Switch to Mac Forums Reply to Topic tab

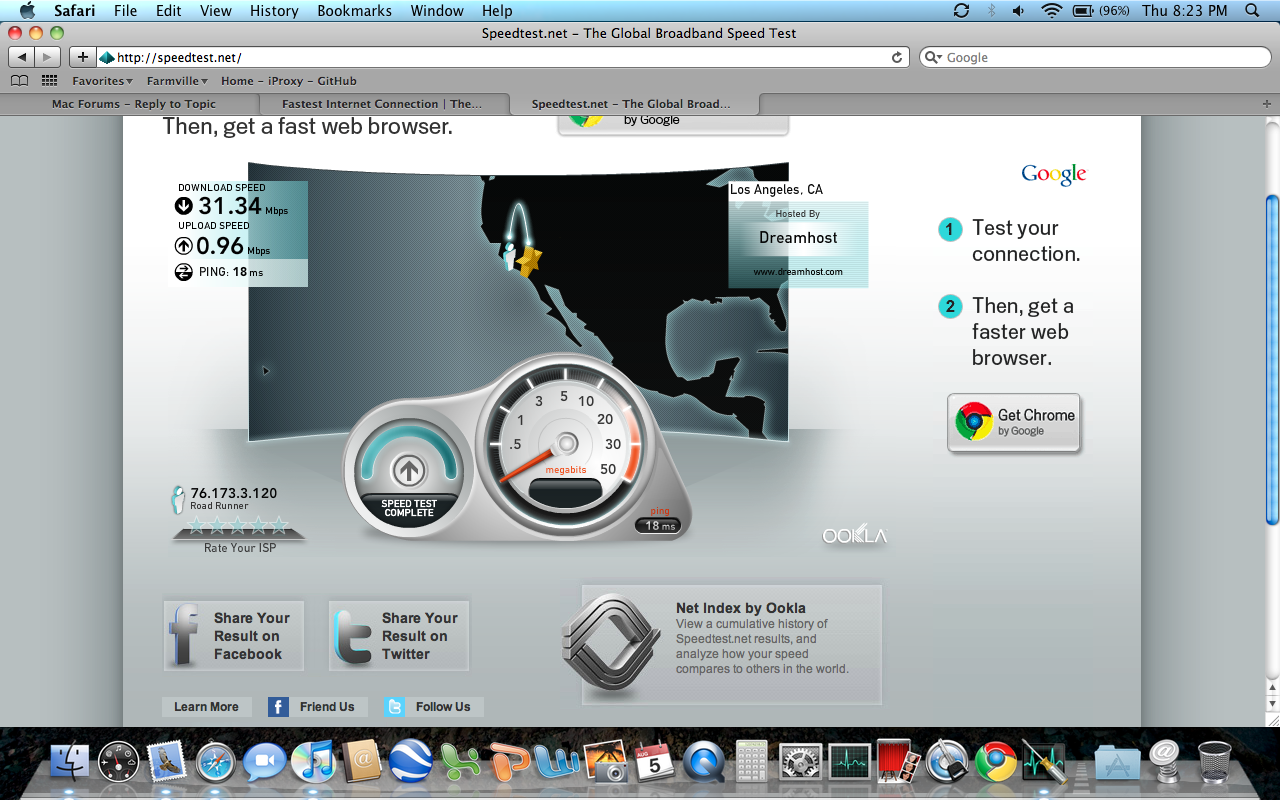(x=133, y=104)
